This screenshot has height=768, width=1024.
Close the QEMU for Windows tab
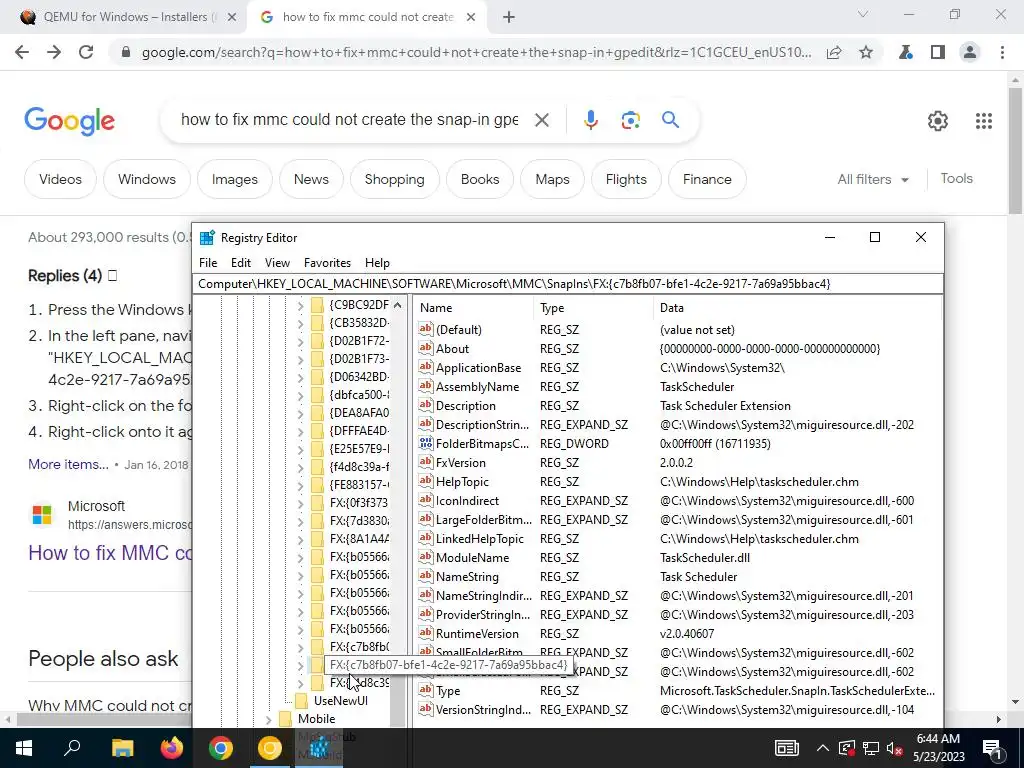(232, 17)
